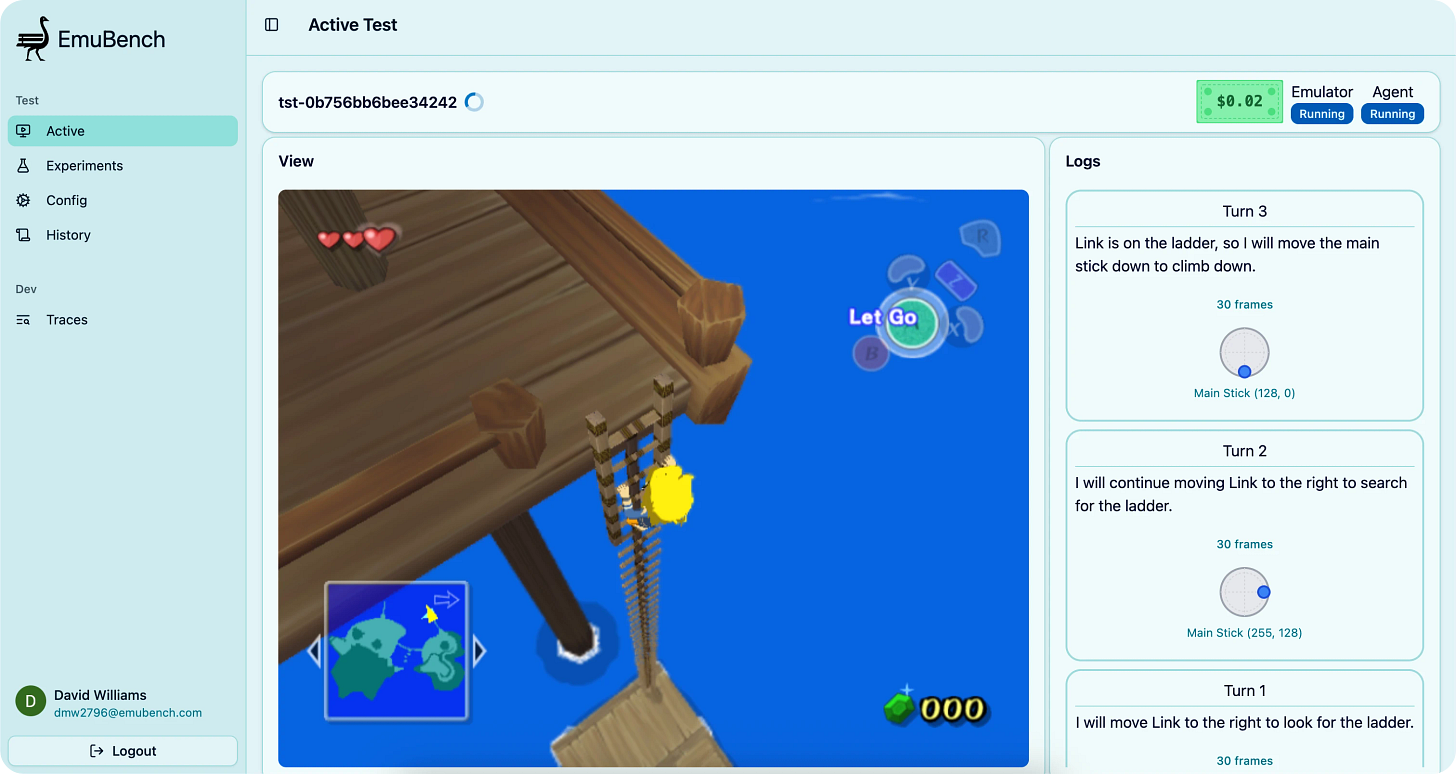This screenshot has width=1456, height=774.
Task: Click the loading spinner beside the test ID
Action: click(x=474, y=102)
